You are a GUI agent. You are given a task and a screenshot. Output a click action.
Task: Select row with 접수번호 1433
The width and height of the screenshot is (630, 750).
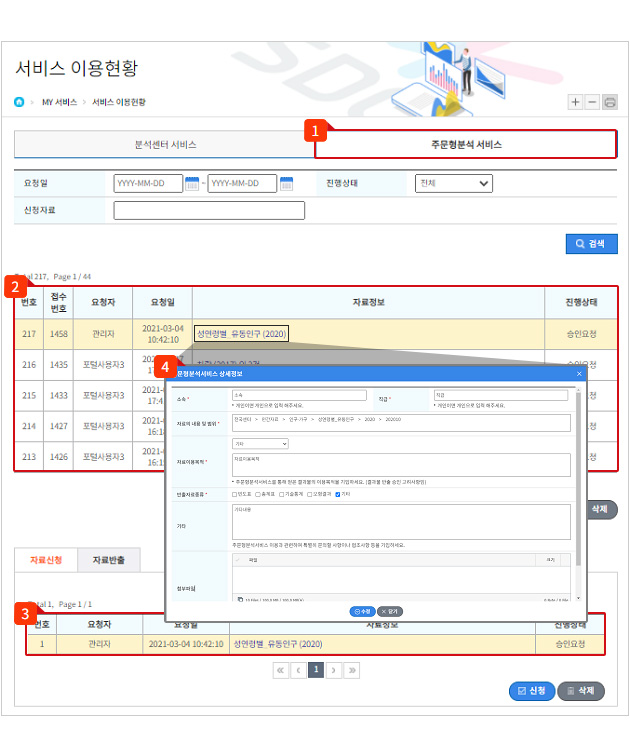tap(316, 396)
